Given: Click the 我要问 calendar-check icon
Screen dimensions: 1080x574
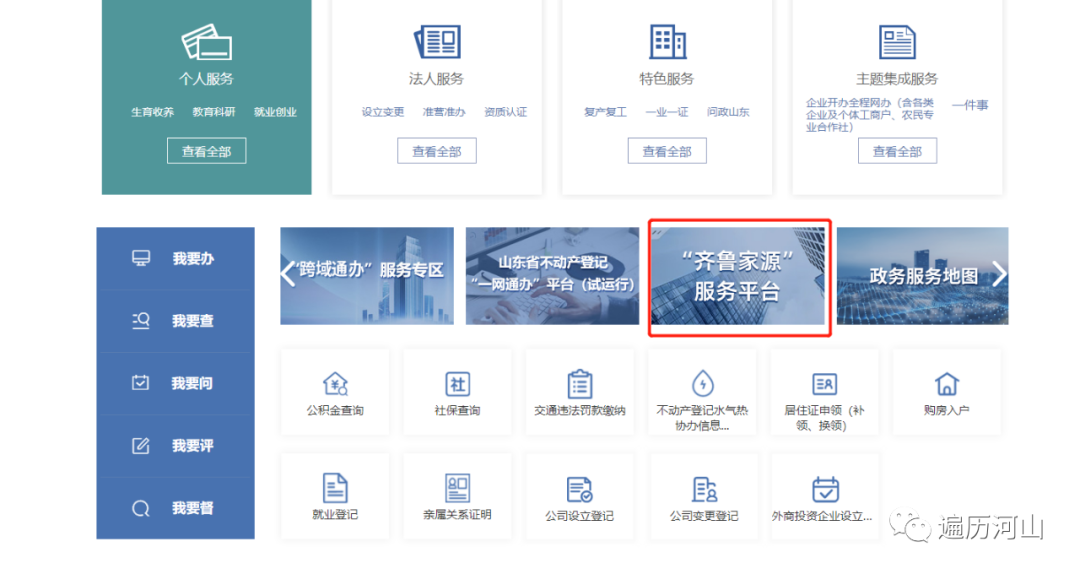Looking at the screenshot, I should point(141,382).
